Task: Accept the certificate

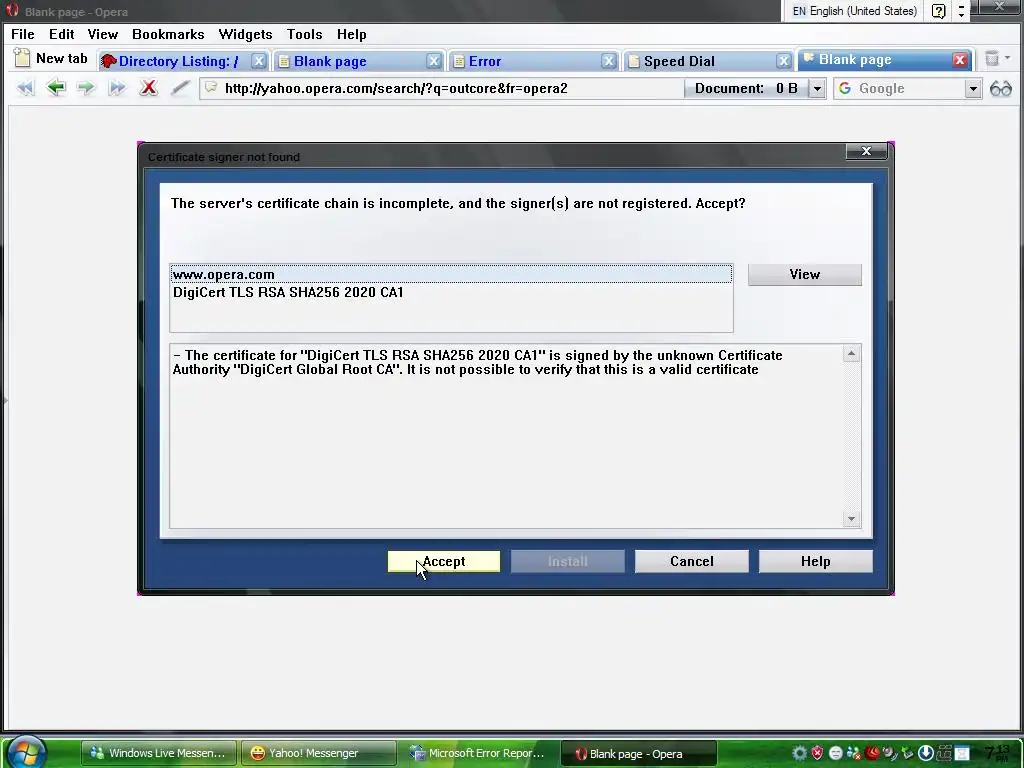Action: (444, 561)
